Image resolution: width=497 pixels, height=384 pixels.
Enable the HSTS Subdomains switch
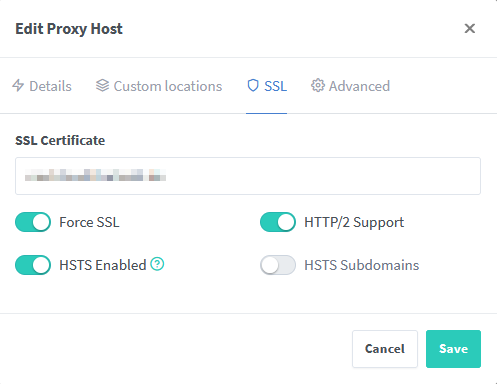click(x=278, y=265)
